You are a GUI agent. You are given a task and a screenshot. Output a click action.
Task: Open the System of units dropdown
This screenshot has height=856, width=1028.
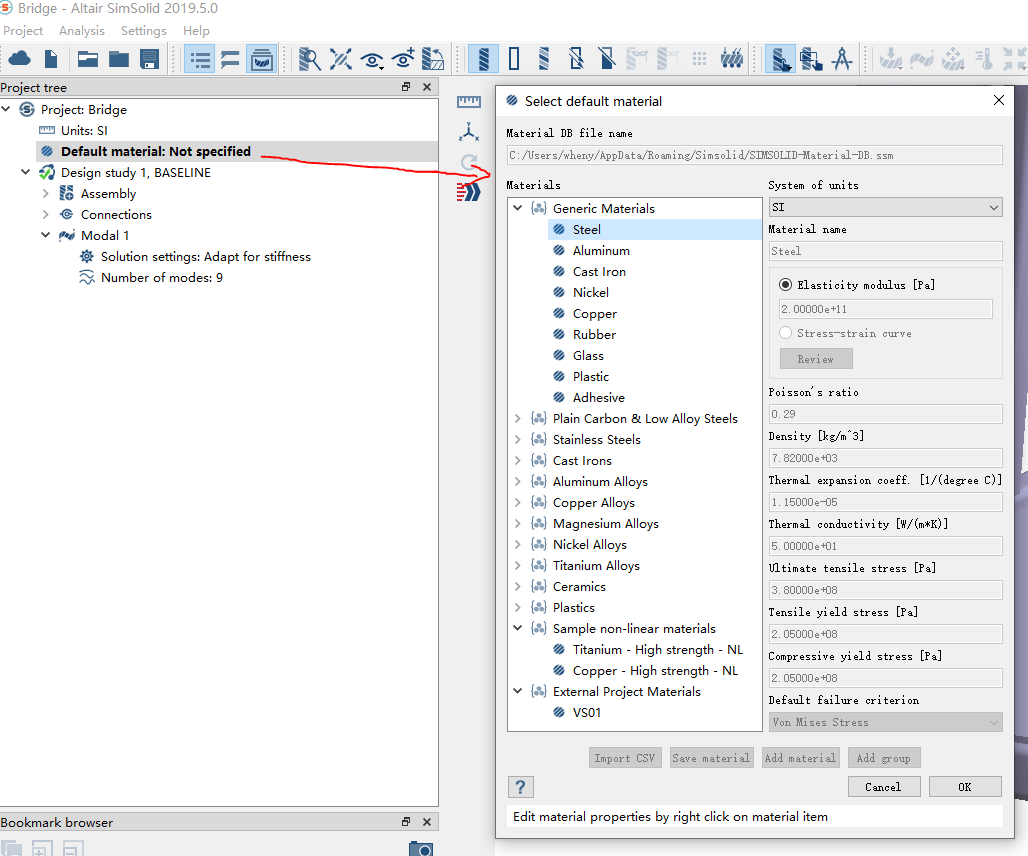pyautogui.click(x=885, y=208)
